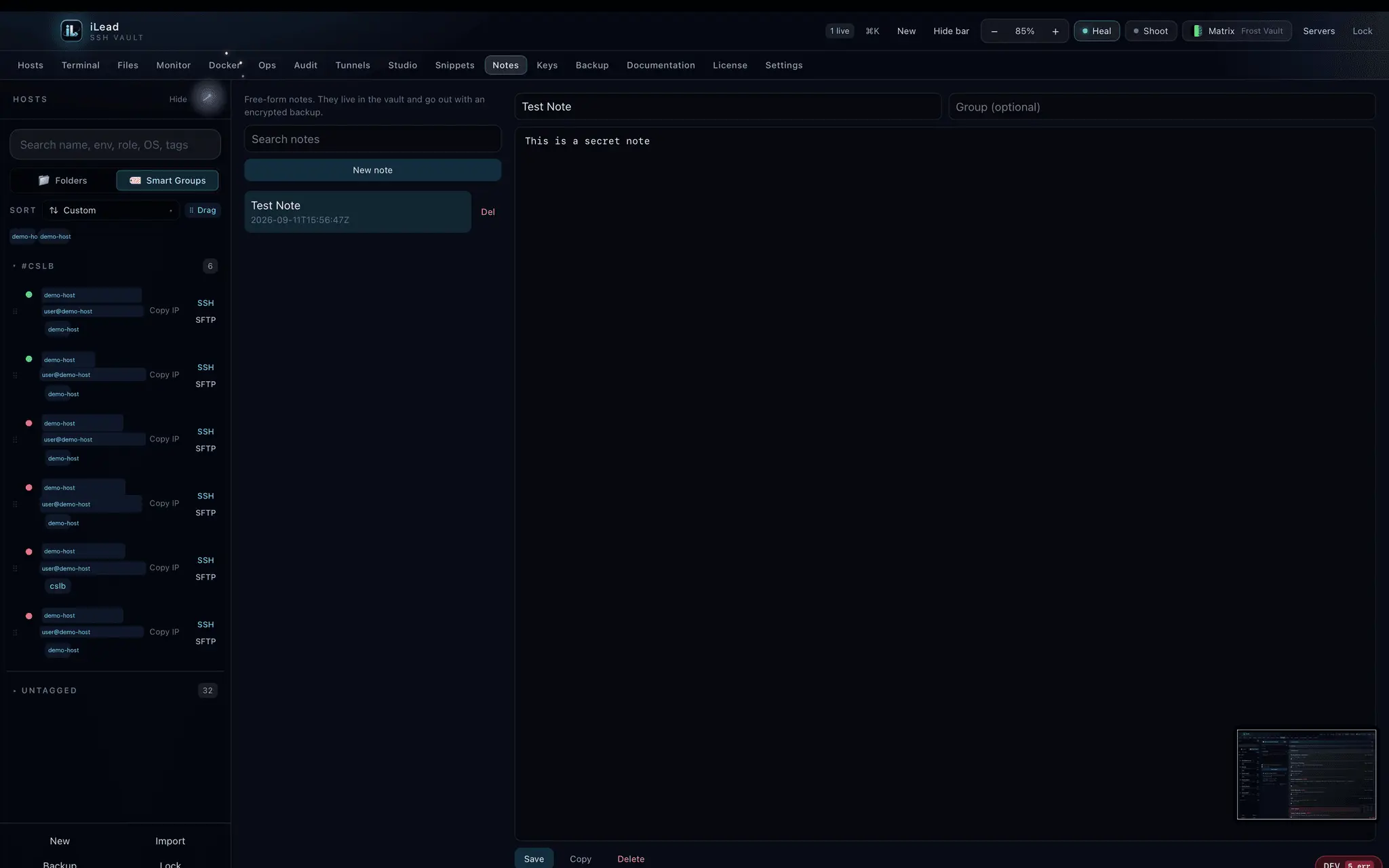Switch to the Files tab
Viewport: 1389px width, 868px height.
click(128, 65)
